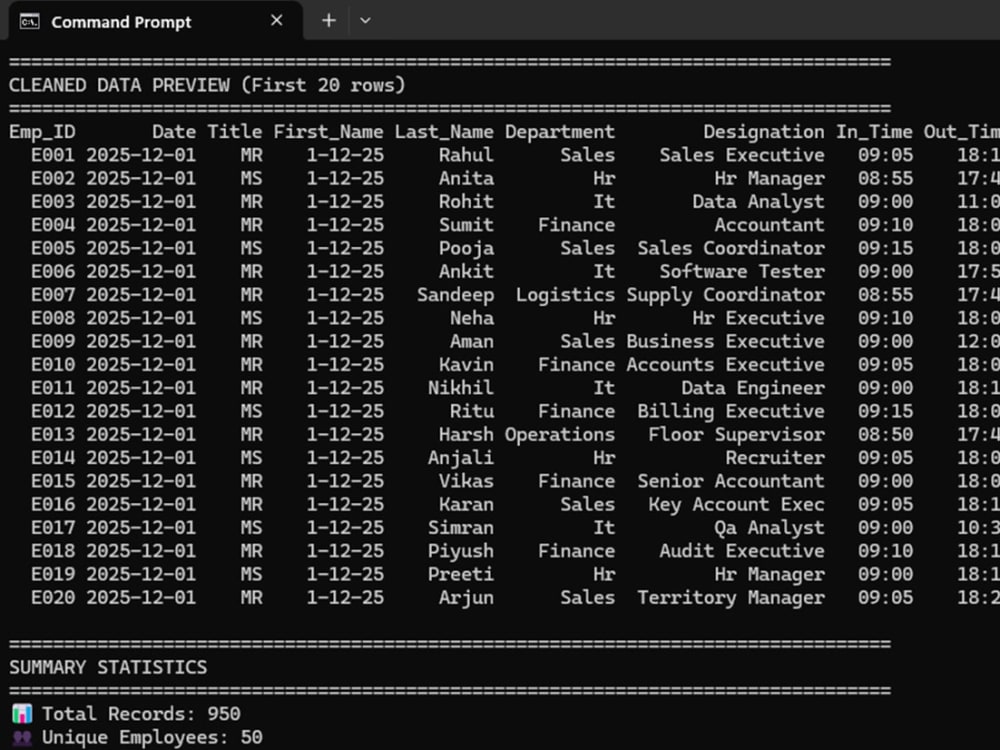Click the Data Engineer designation
This screenshot has width=1000, height=750.
point(753,388)
